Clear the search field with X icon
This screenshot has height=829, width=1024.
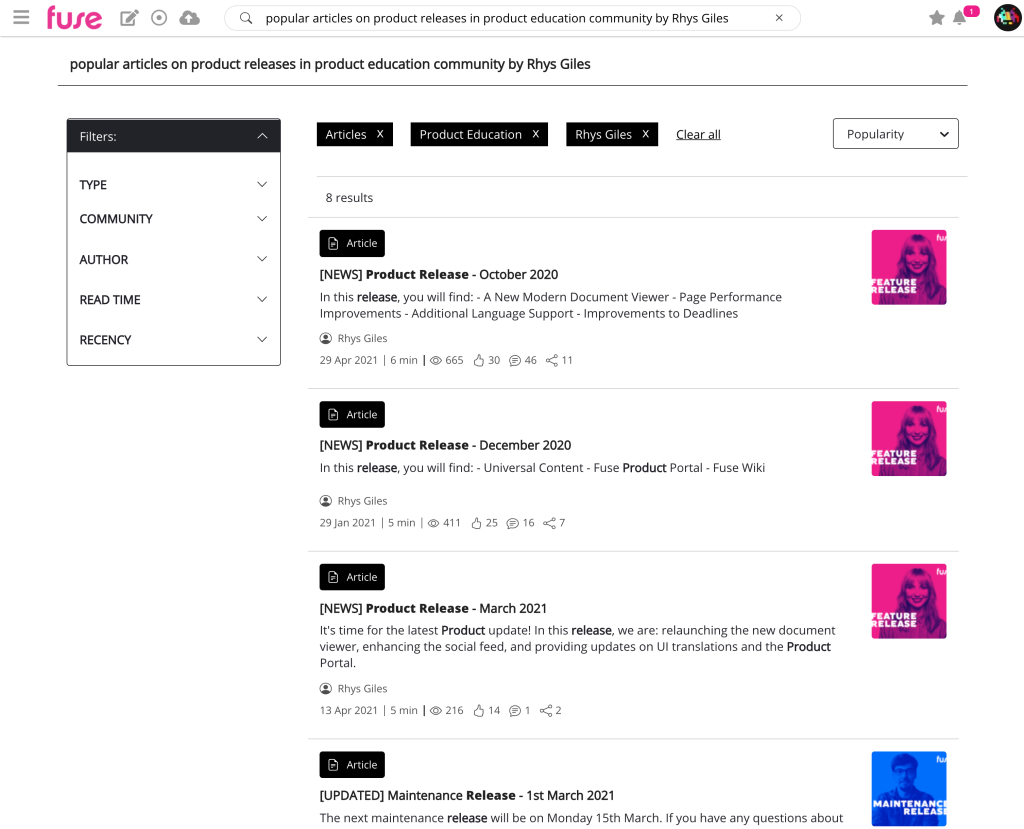pos(779,18)
